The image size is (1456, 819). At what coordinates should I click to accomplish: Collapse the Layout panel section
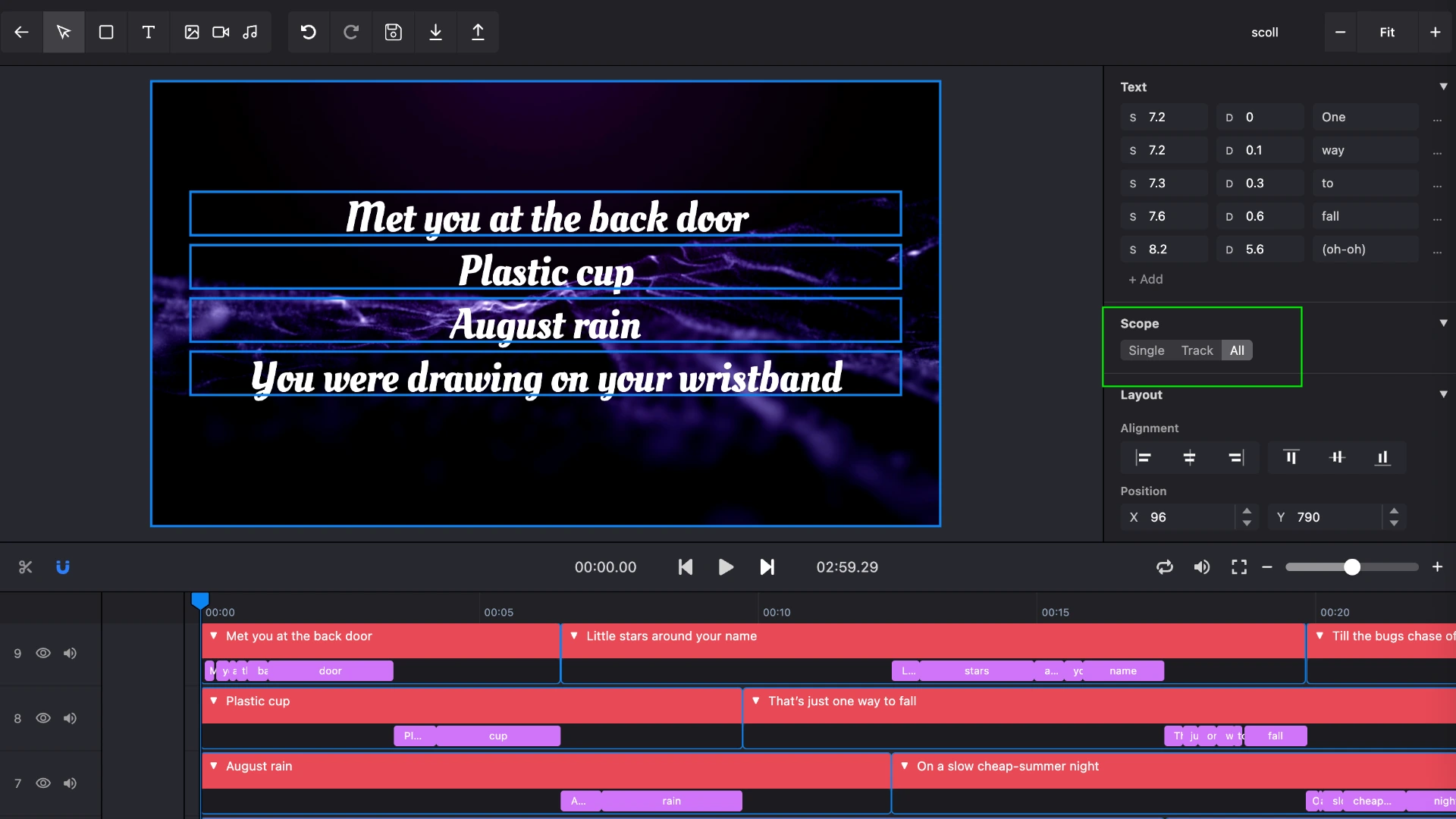(x=1443, y=394)
